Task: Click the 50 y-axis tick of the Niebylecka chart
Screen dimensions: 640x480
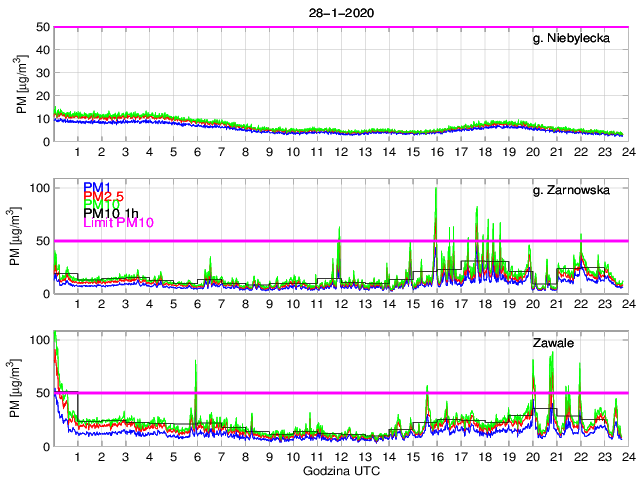Action: point(42,27)
